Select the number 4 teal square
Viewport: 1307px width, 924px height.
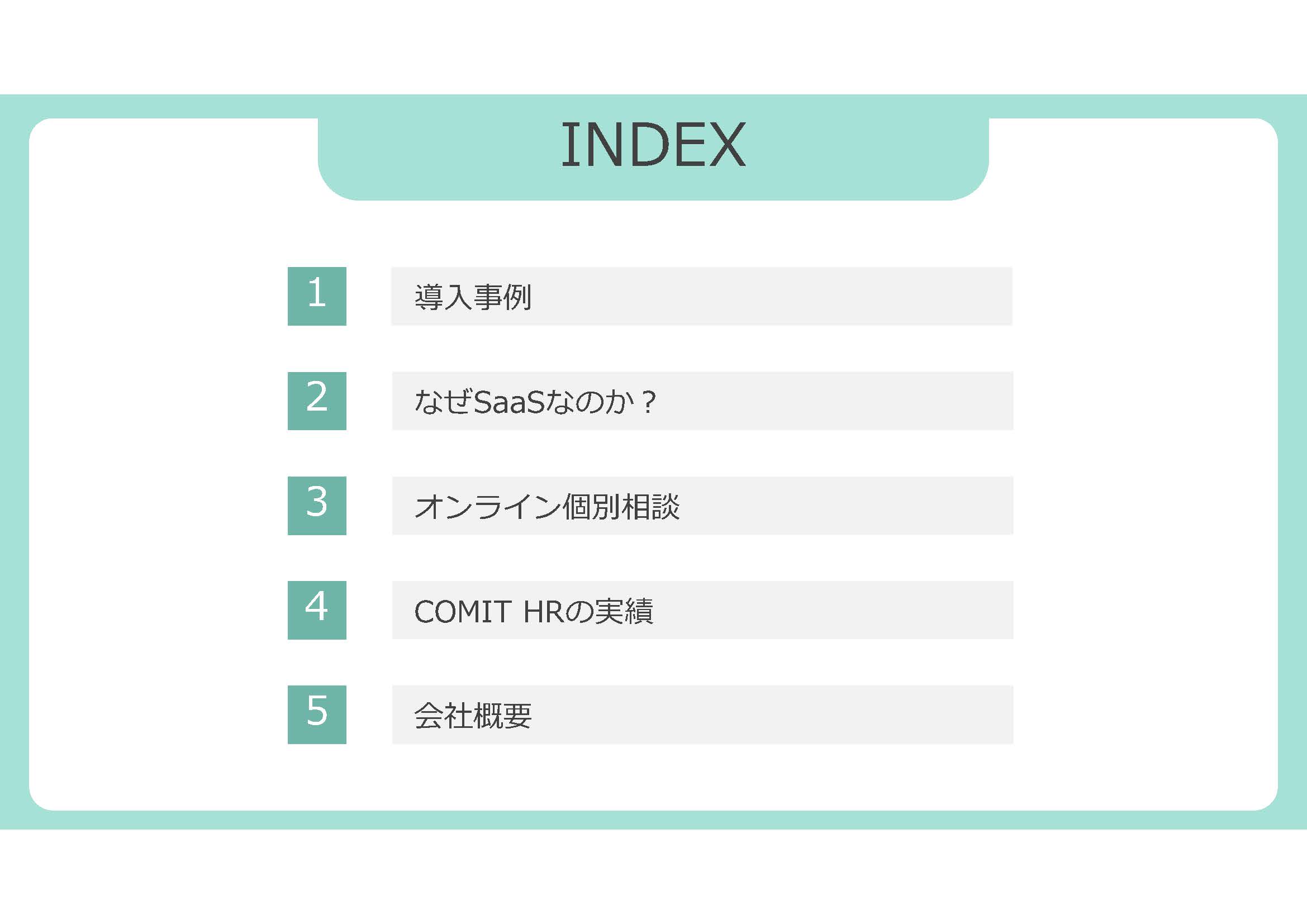pyautogui.click(x=316, y=610)
